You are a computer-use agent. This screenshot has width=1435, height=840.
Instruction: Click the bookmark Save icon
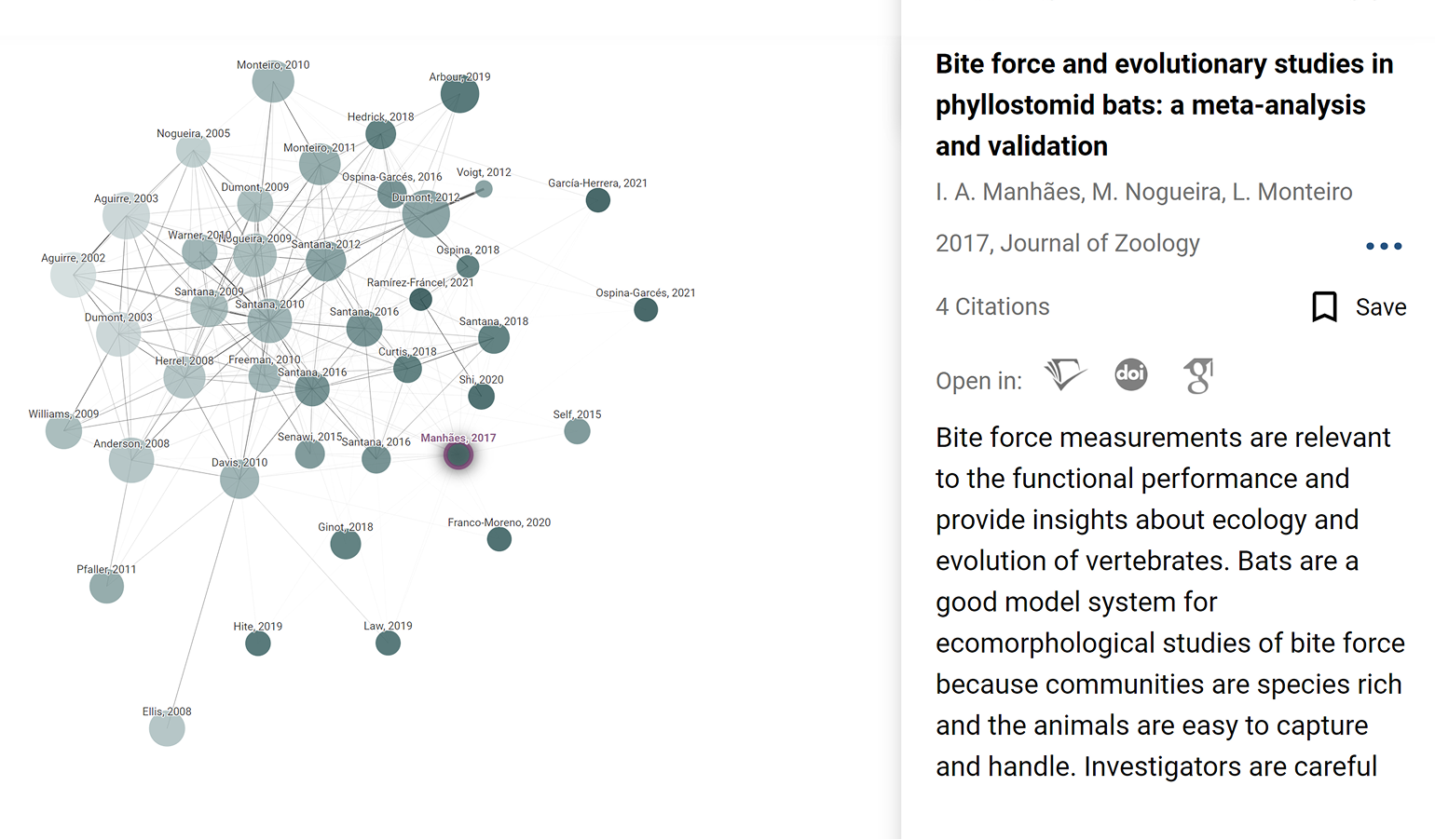click(x=1324, y=306)
